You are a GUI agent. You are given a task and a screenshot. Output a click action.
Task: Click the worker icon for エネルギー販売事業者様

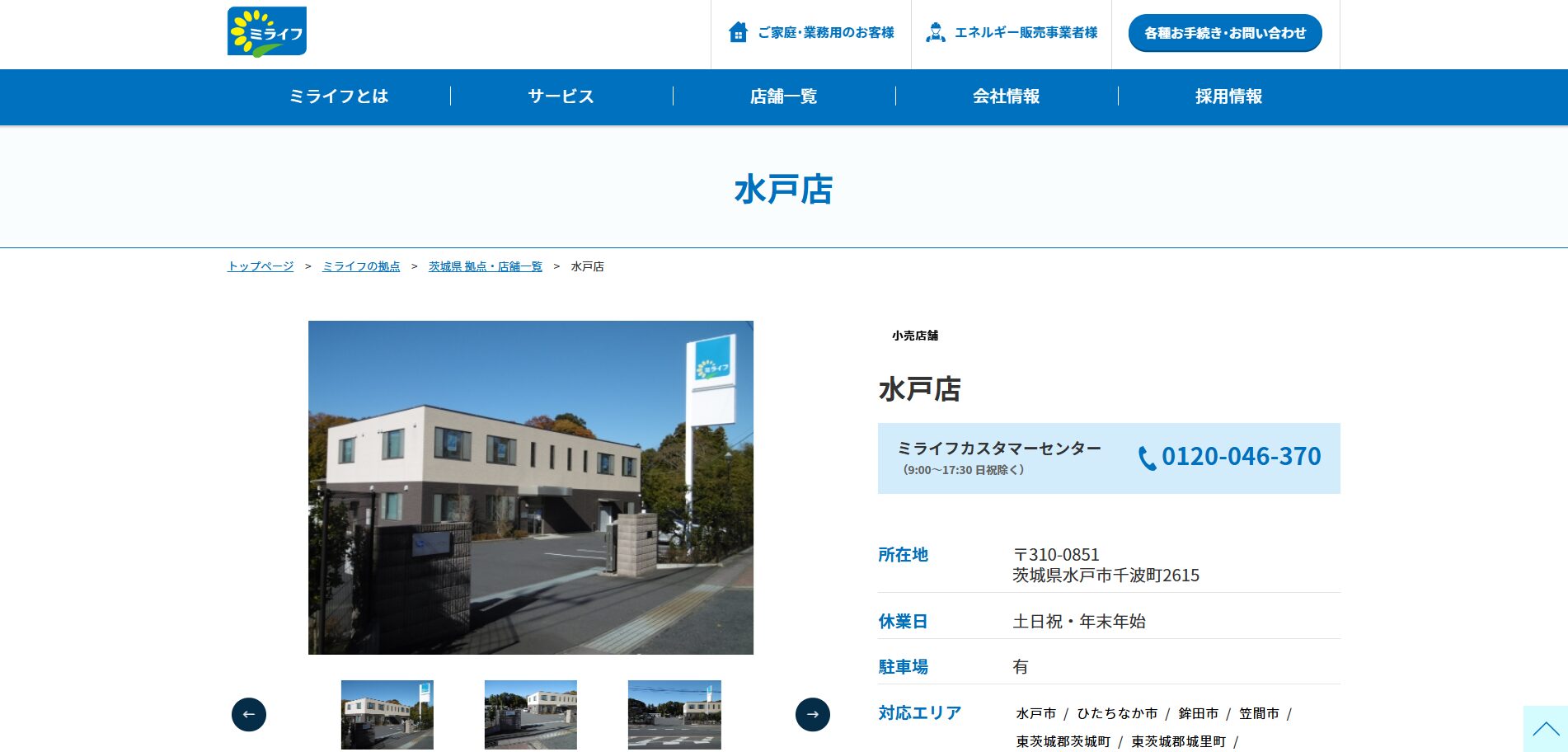pyautogui.click(x=935, y=32)
